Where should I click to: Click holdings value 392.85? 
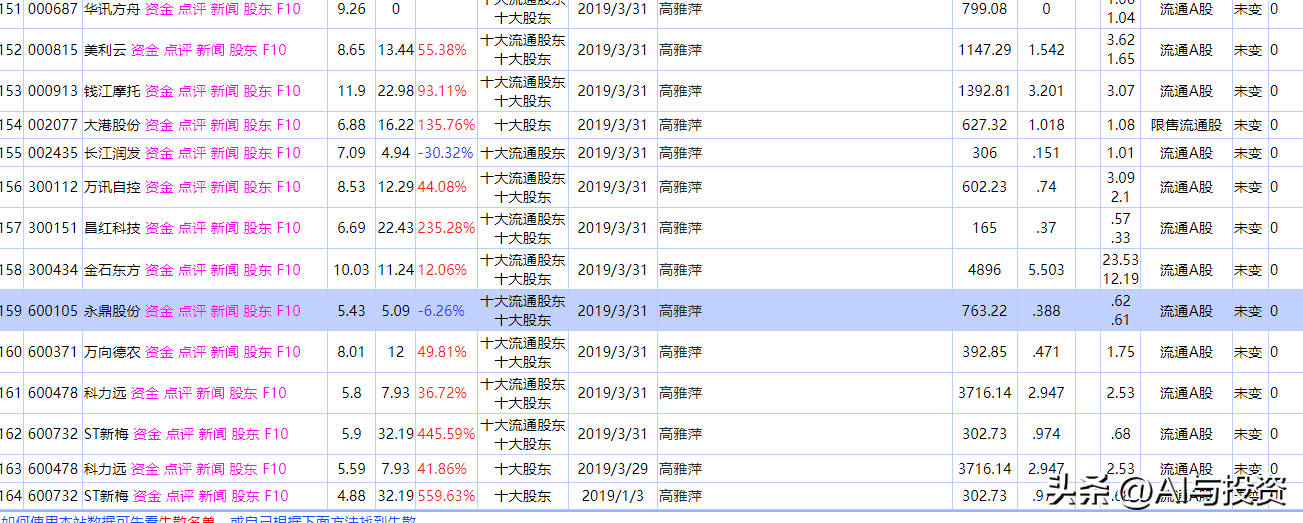coord(984,352)
